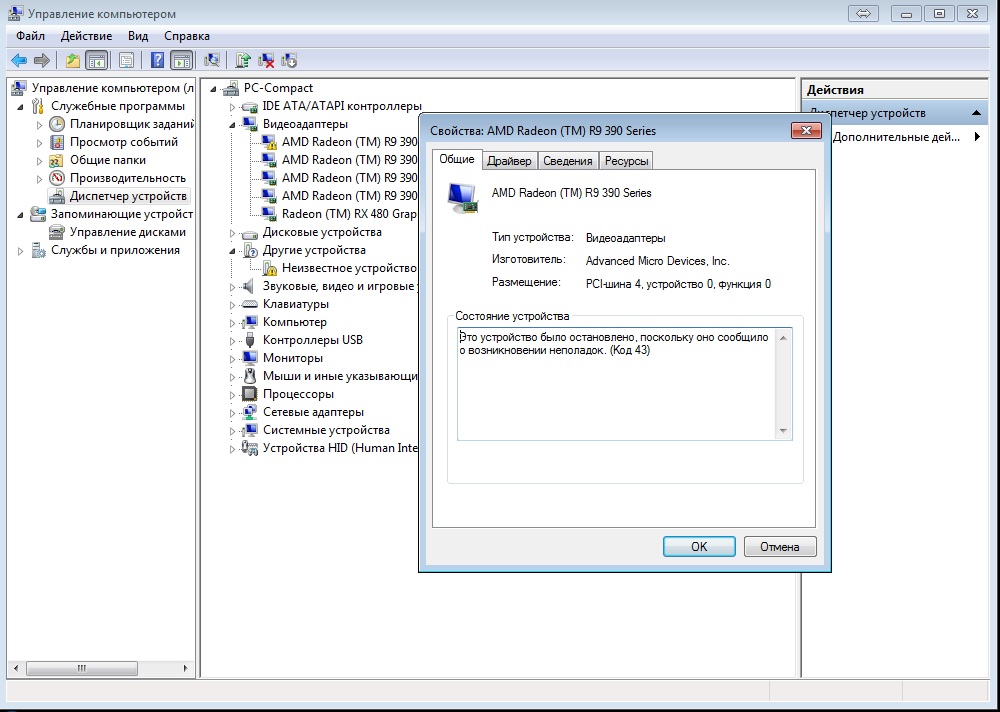Click the disable device toolbar icon
This screenshot has height=712, width=1000.
tap(289, 61)
